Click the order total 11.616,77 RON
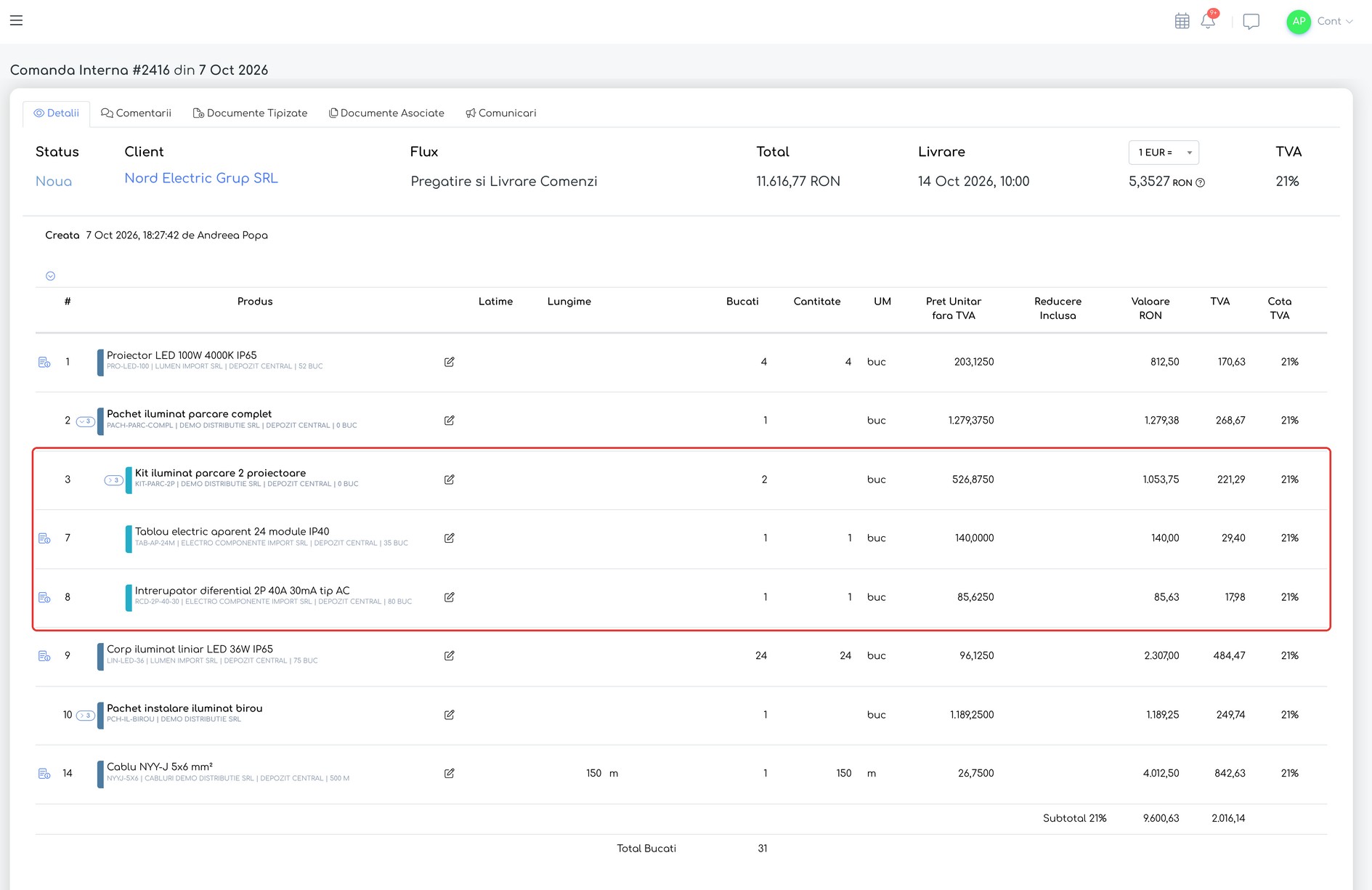 pos(798,182)
